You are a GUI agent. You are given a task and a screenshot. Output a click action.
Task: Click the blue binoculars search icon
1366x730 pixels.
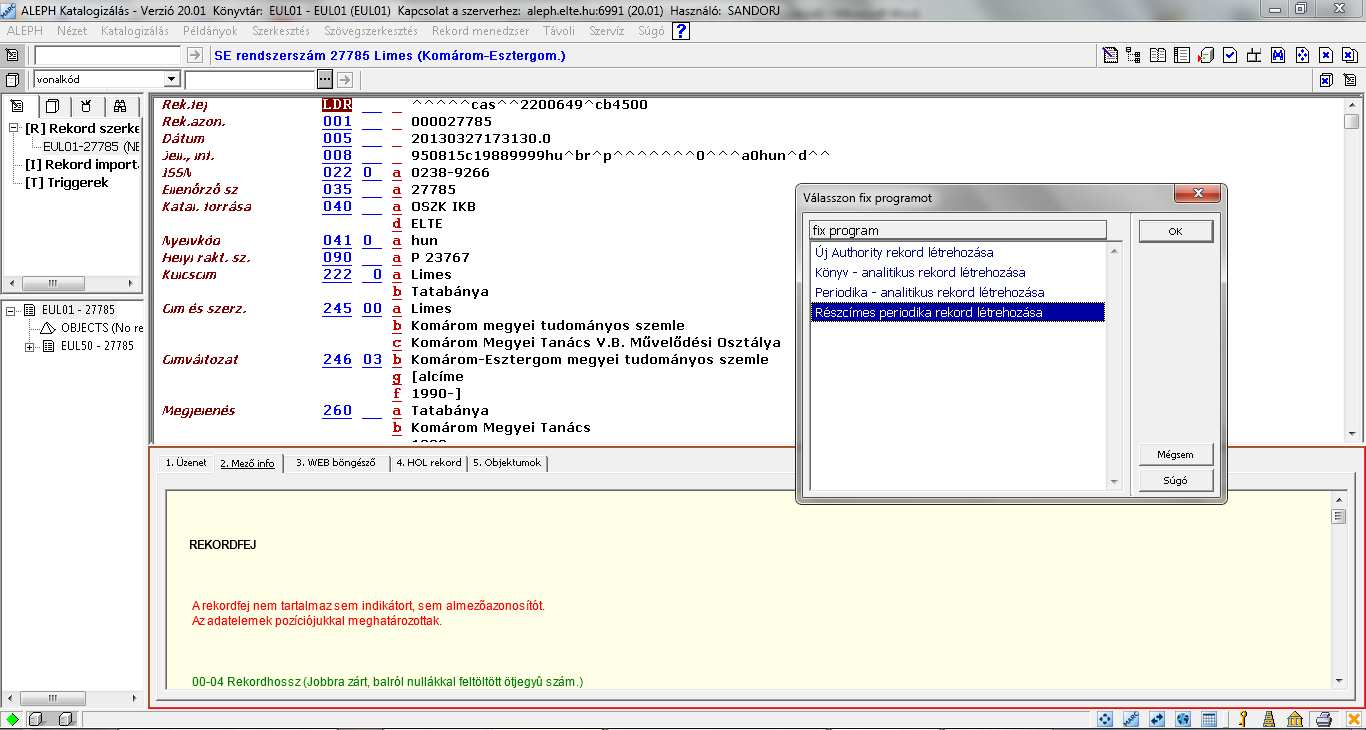tap(1278, 55)
